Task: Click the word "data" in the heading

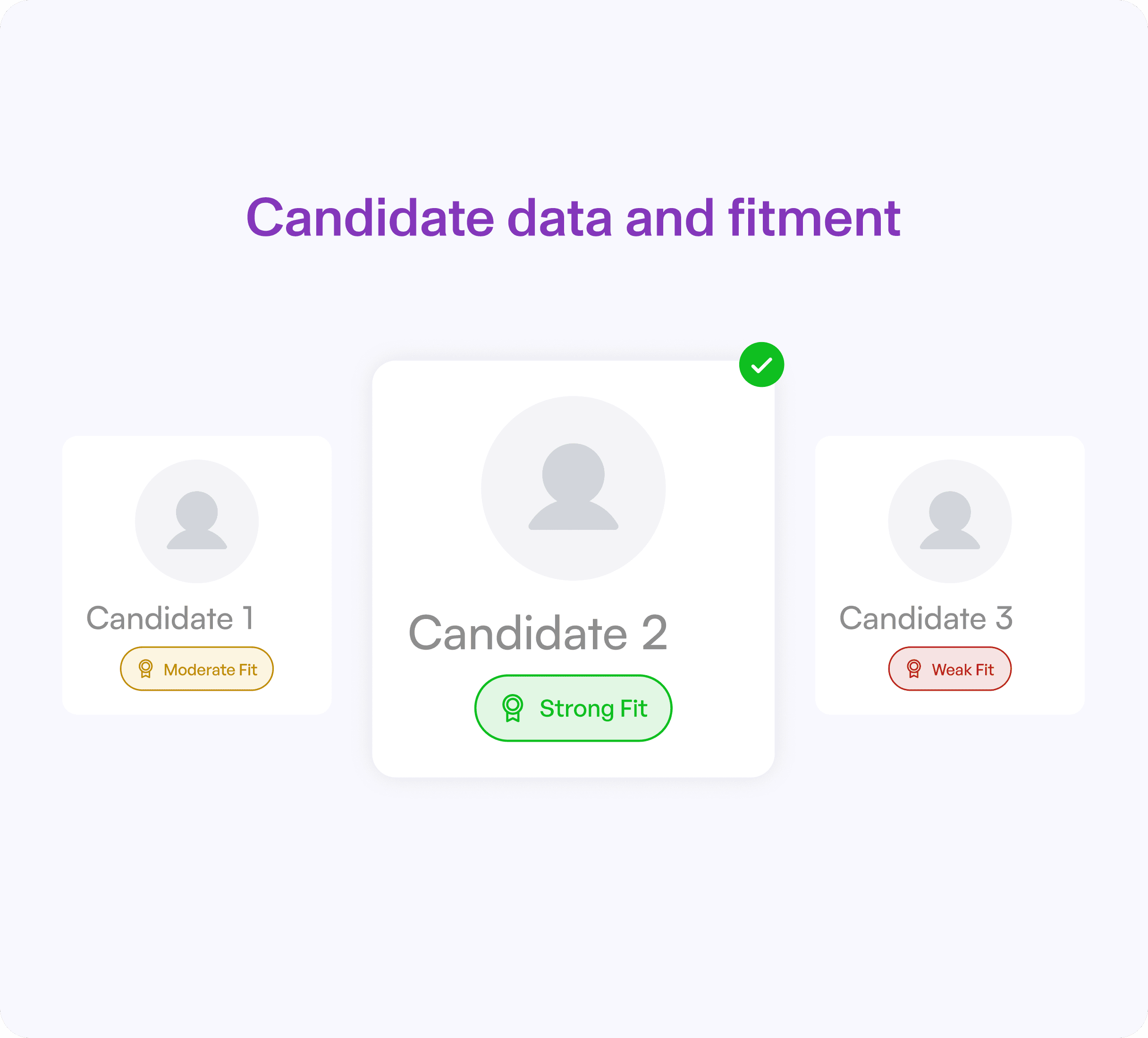Action: point(559,218)
